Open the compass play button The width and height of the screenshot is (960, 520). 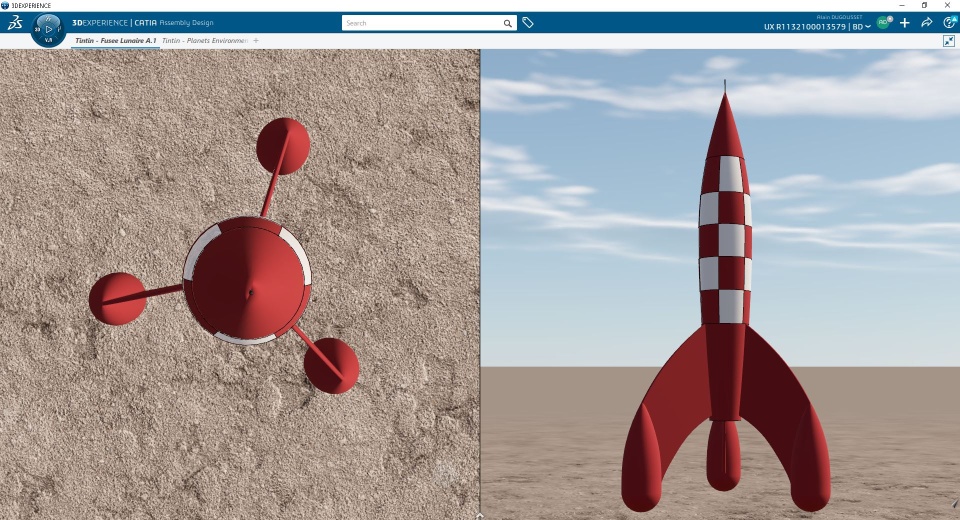48,29
